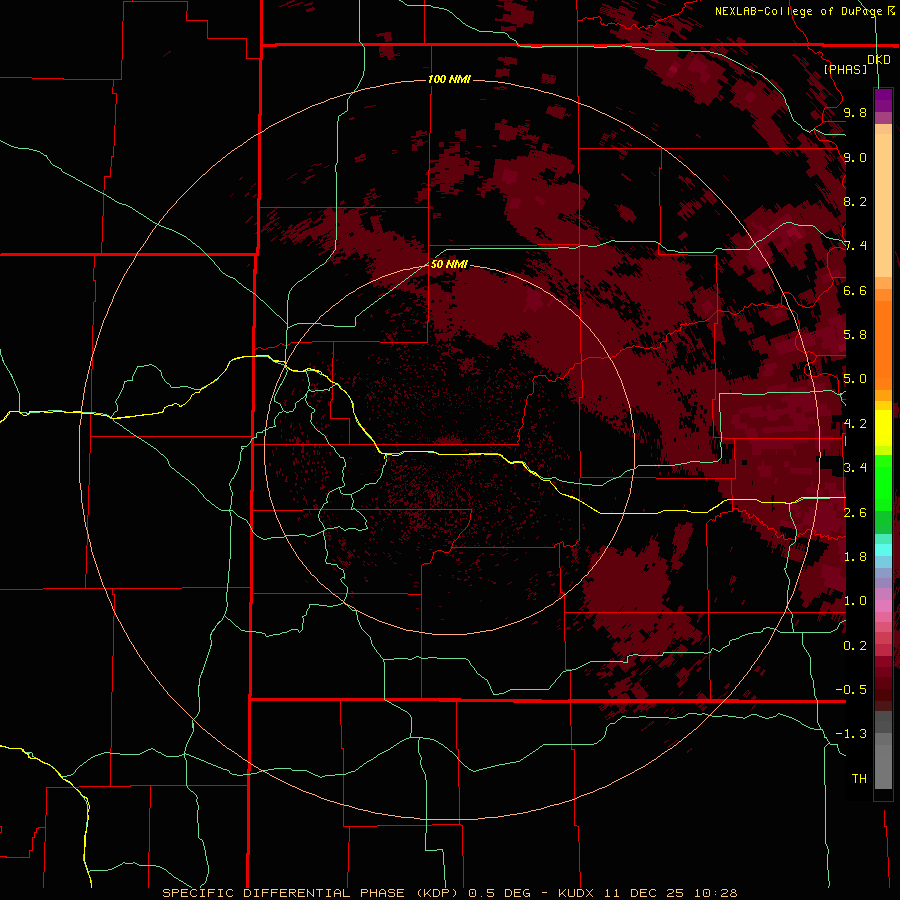Click the 6.6 legend value
The width and height of the screenshot is (900, 900).
pyautogui.click(x=855, y=290)
